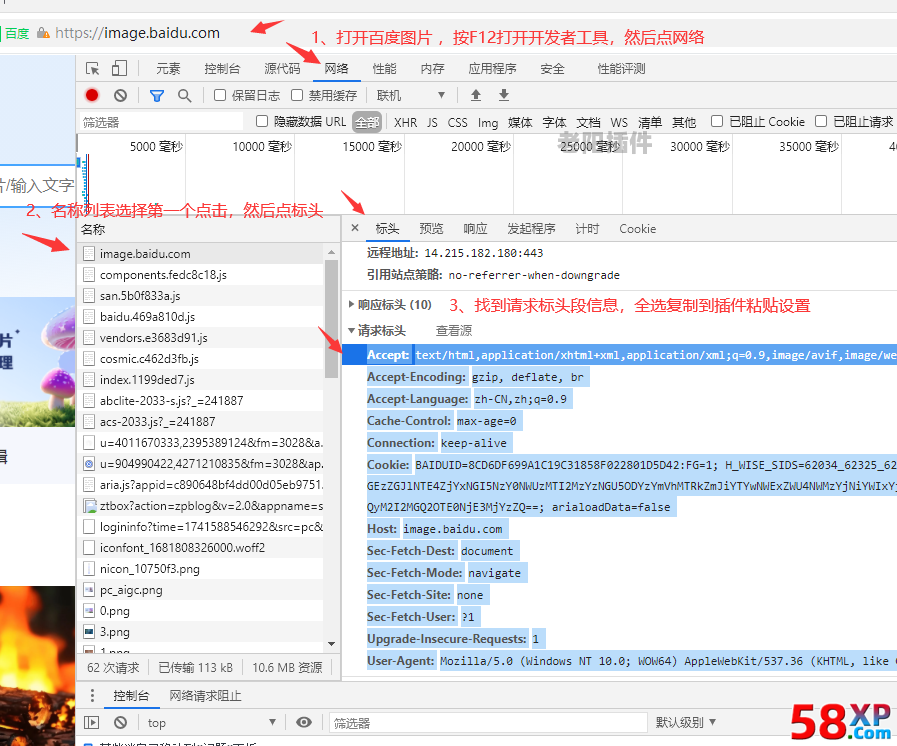Click the network 筛选器 input field
The height and width of the screenshot is (746, 897).
pyautogui.click(x=161, y=122)
